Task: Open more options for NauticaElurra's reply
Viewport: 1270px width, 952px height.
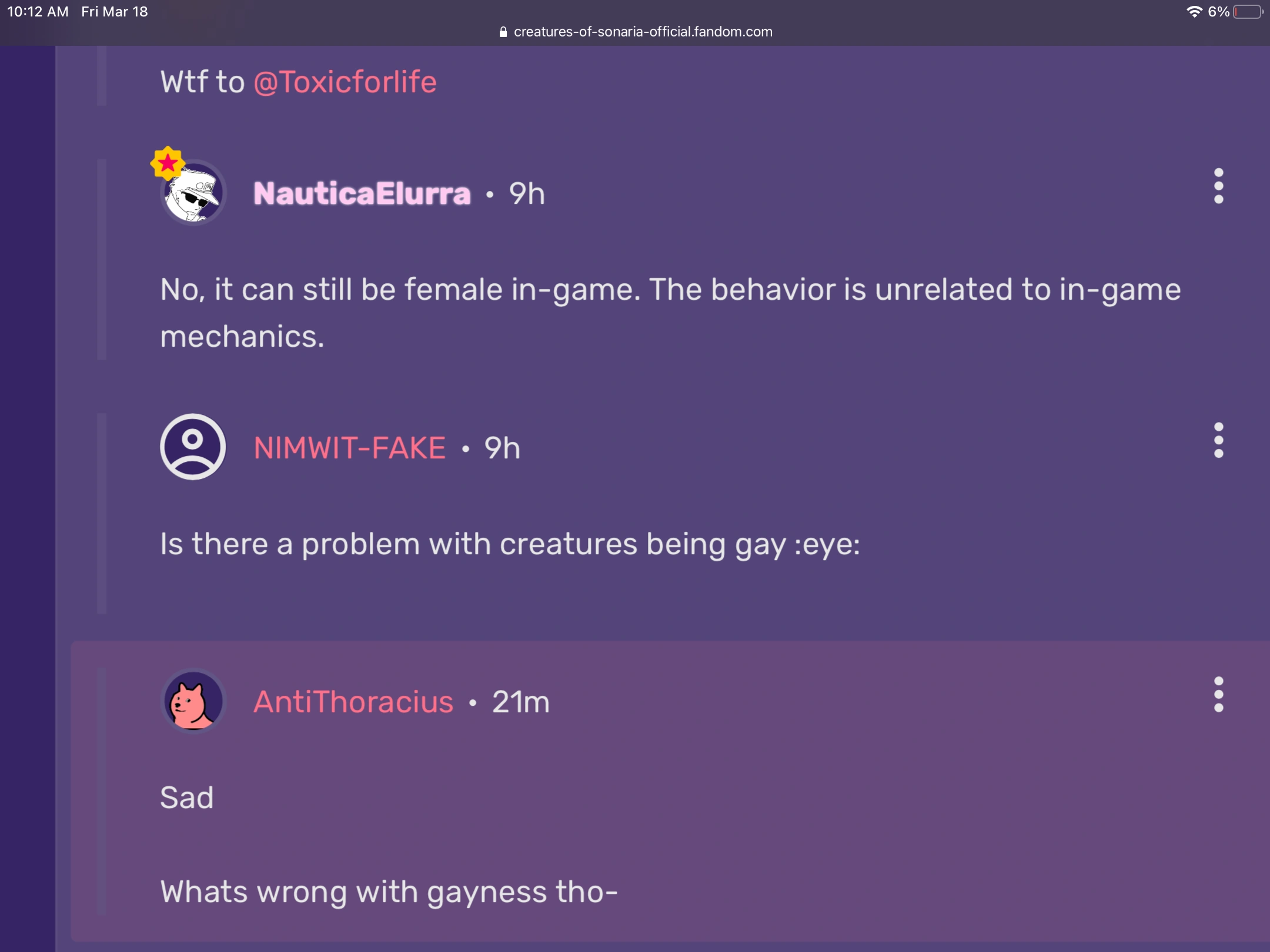Action: (1218, 186)
